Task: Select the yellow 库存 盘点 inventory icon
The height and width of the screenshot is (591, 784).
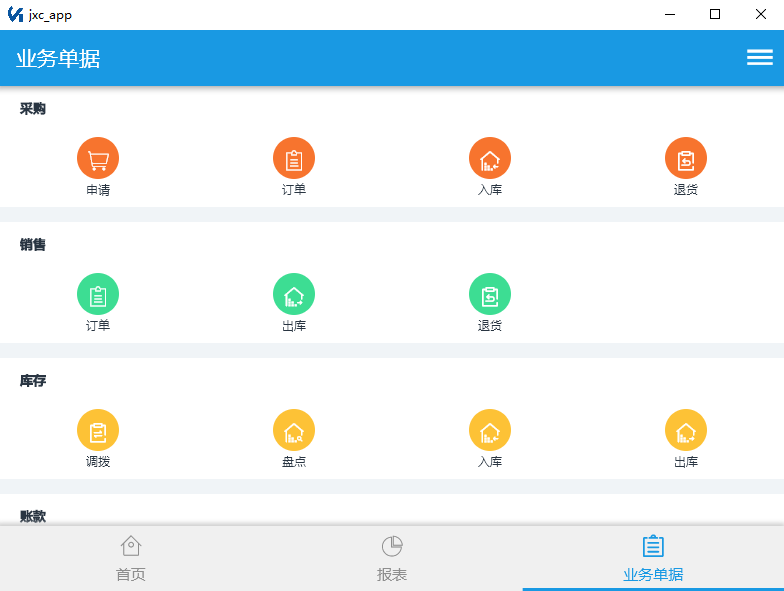Action: point(294,430)
